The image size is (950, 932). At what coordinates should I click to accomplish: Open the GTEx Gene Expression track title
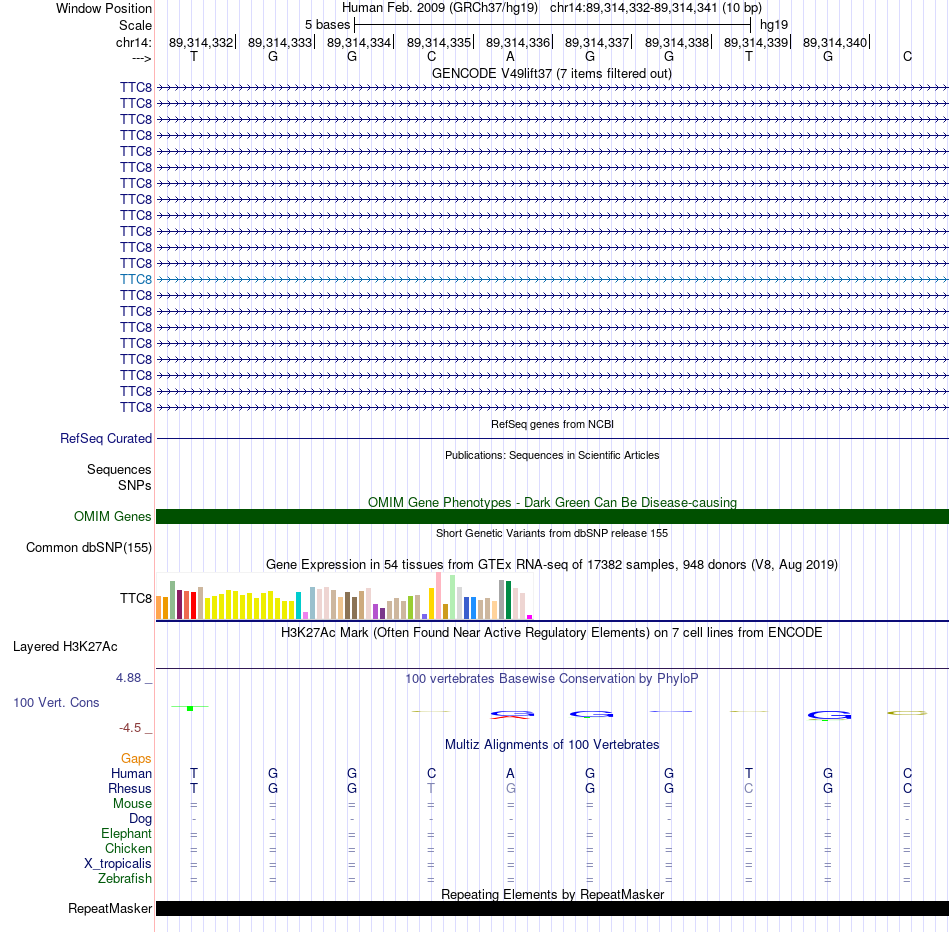tap(552, 564)
